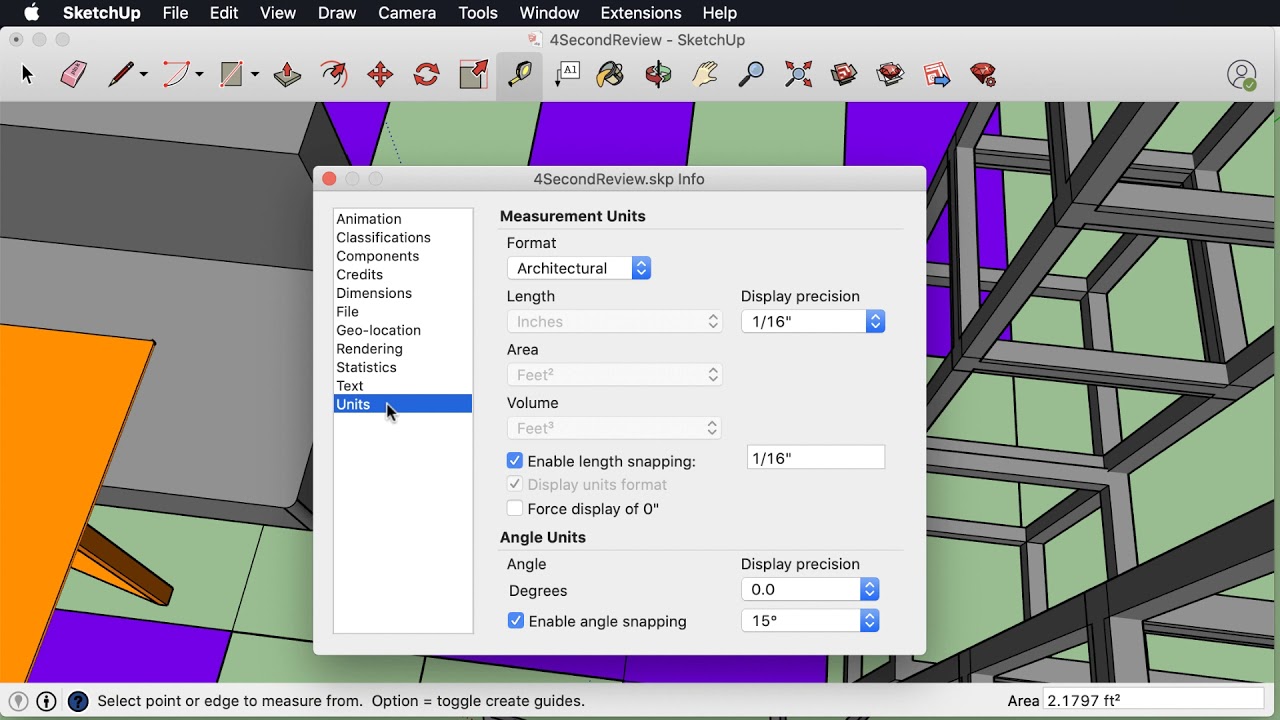Select Text in the info list
Screen dimensions: 1280x720
(402, 386)
